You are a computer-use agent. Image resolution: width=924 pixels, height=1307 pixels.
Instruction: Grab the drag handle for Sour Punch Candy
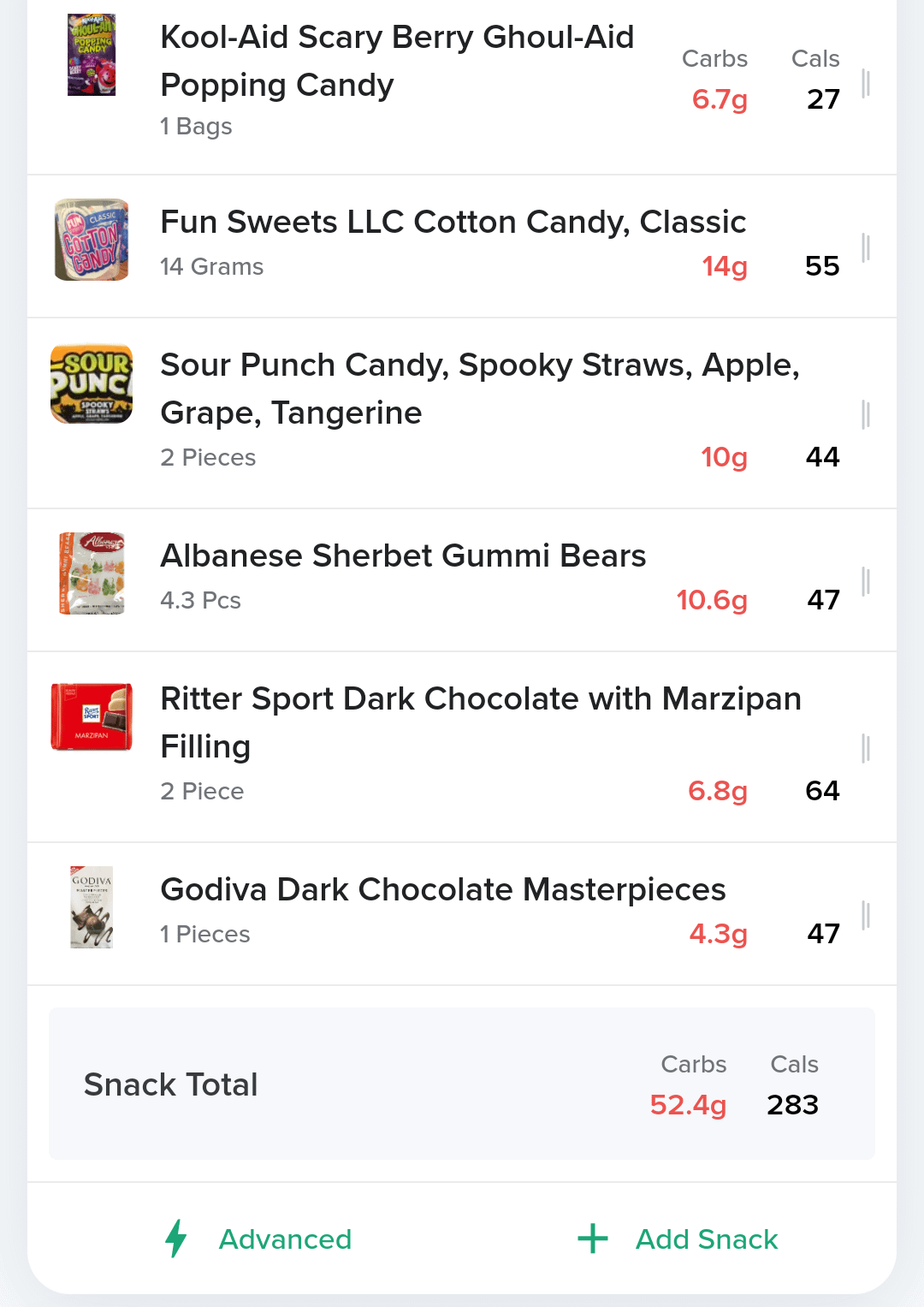866,415
